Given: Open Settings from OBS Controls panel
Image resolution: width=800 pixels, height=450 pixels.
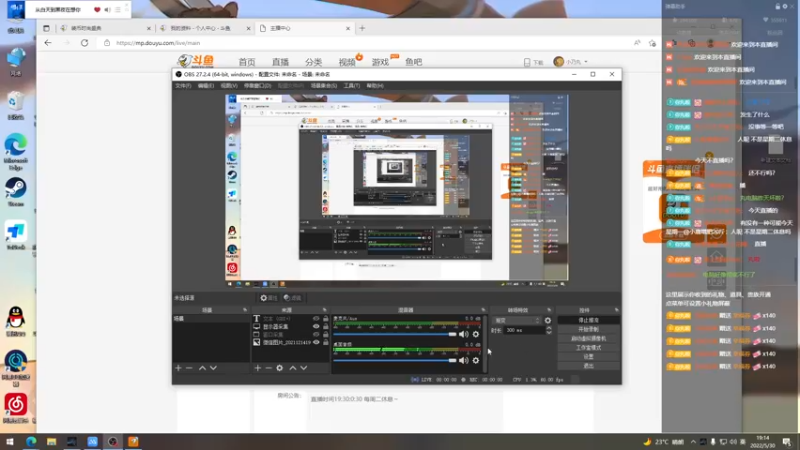Looking at the screenshot, I should pyautogui.click(x=588, y=357).
